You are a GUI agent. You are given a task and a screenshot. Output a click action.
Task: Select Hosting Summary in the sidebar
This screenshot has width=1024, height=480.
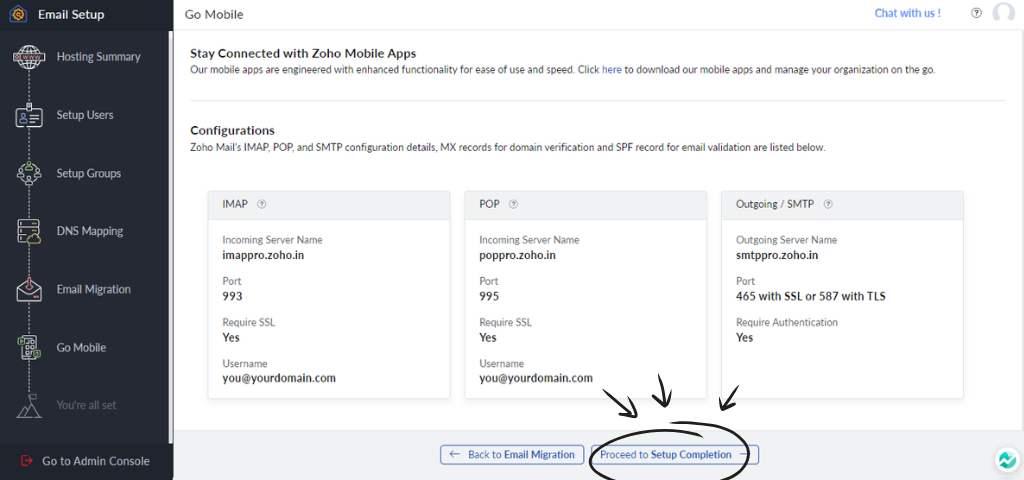pyautogui.click(x=98, y=57)
